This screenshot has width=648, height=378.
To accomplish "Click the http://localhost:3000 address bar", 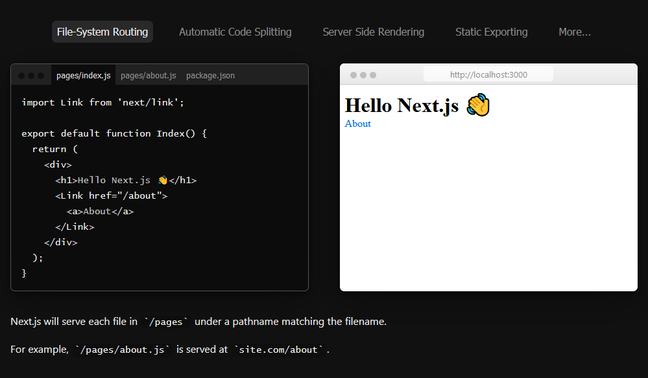I will [488, 75].
